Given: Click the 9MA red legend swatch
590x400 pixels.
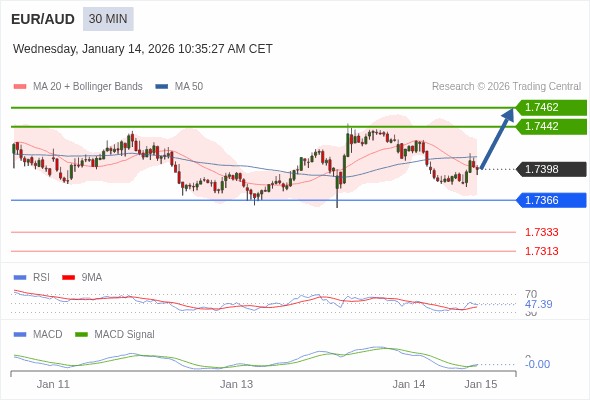Looking at the screenshot, I should coord(68,278).
